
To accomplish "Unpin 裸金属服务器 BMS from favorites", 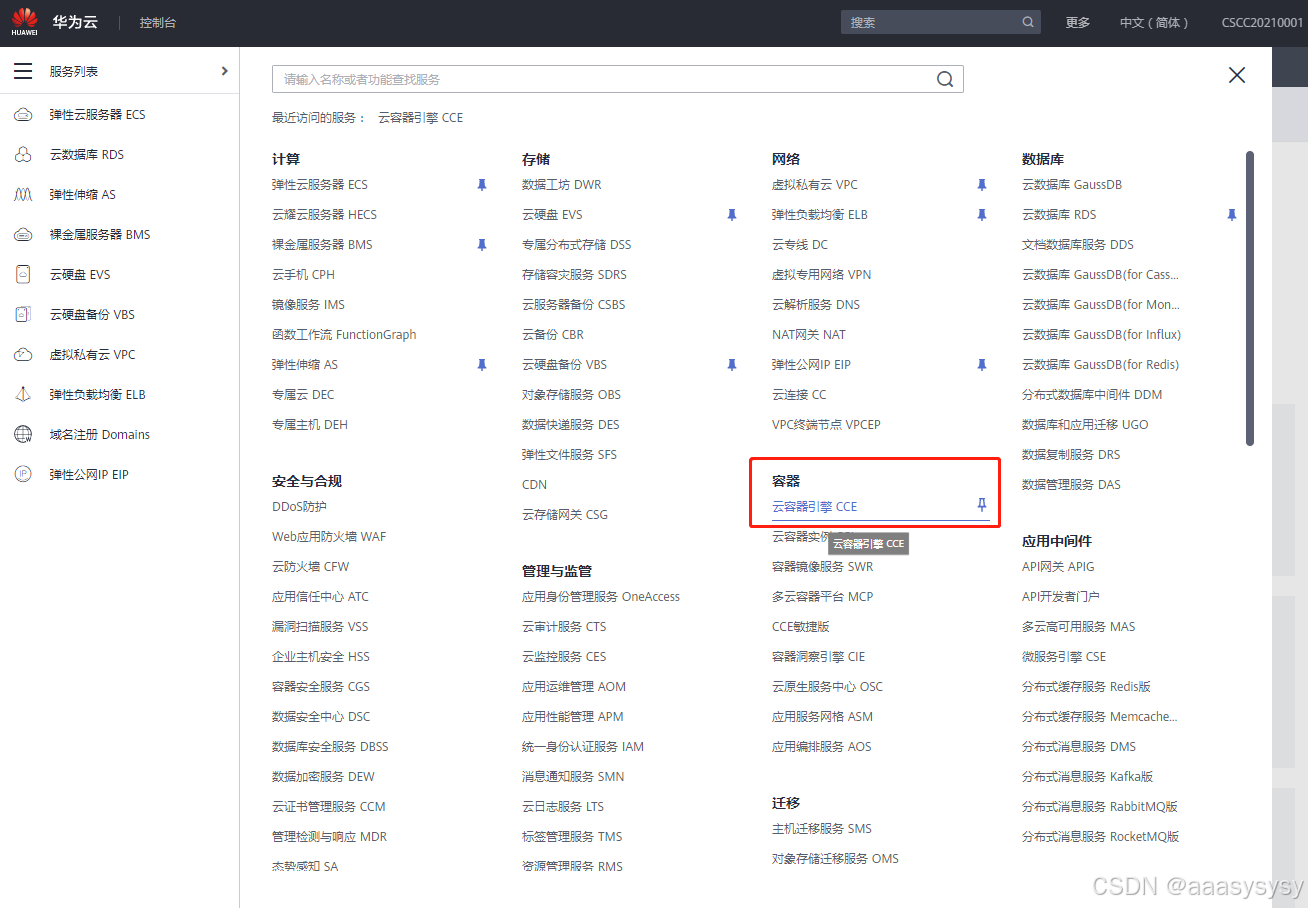I will point(482,245).
